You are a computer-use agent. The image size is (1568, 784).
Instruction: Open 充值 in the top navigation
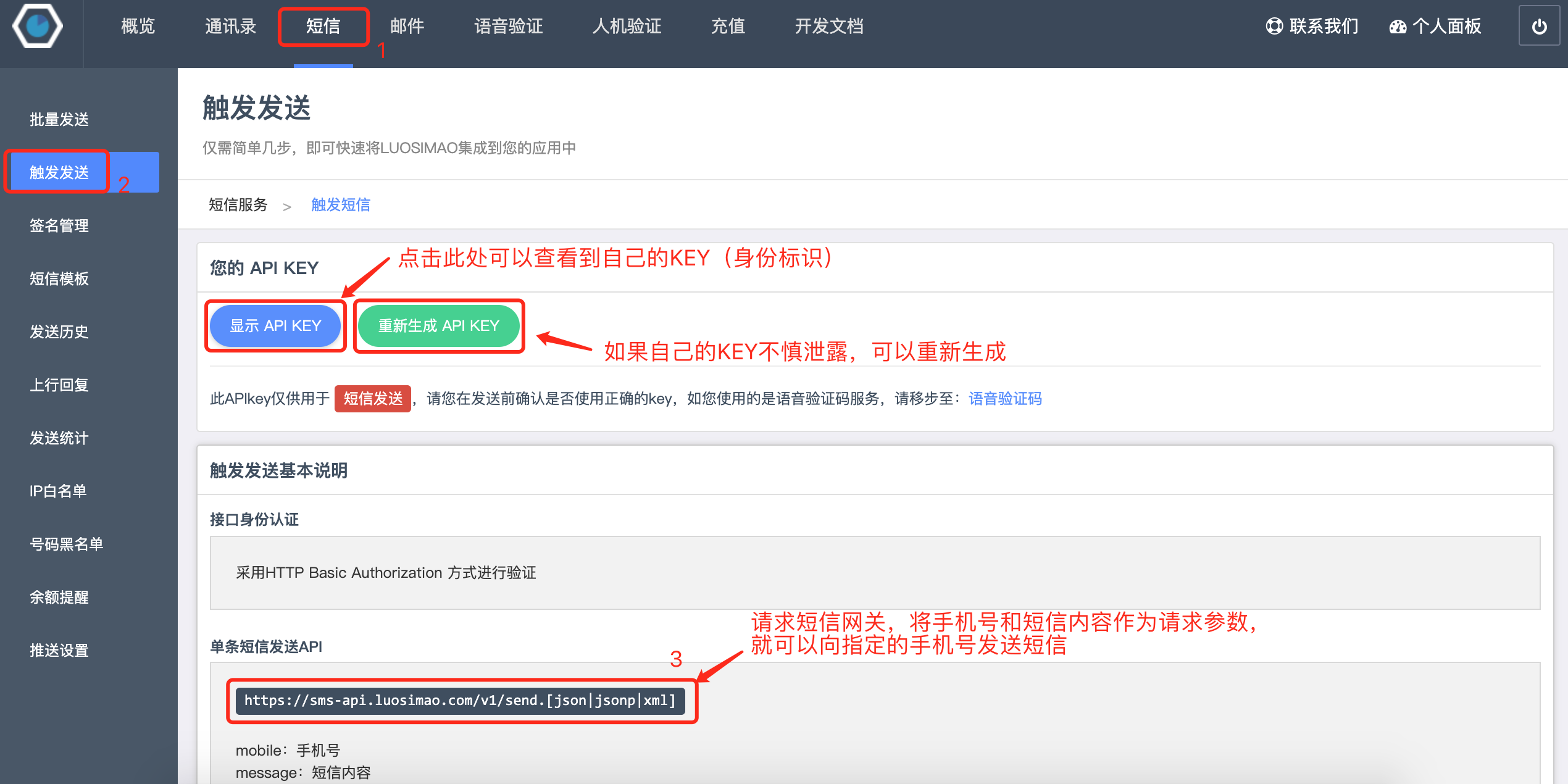[x=728, y=27]
